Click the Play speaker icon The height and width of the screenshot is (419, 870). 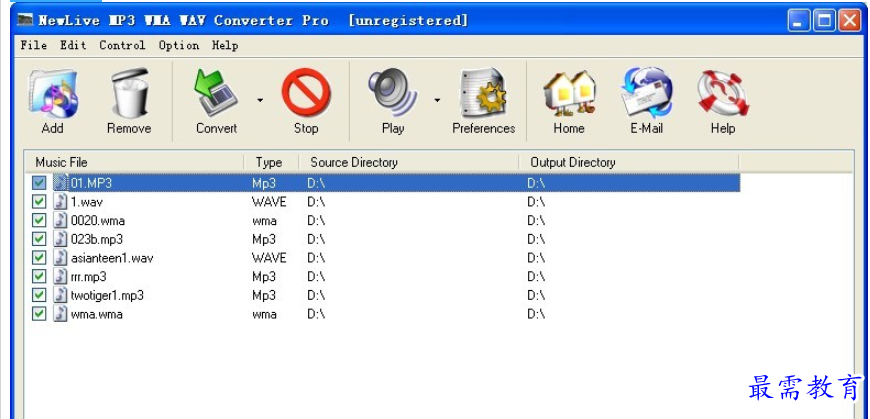393,92
